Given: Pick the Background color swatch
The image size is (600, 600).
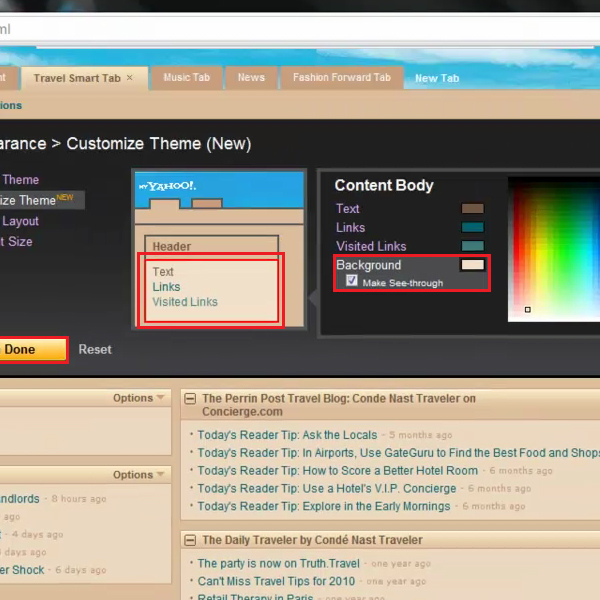Looking at the screenshot, I should (473, 265).
